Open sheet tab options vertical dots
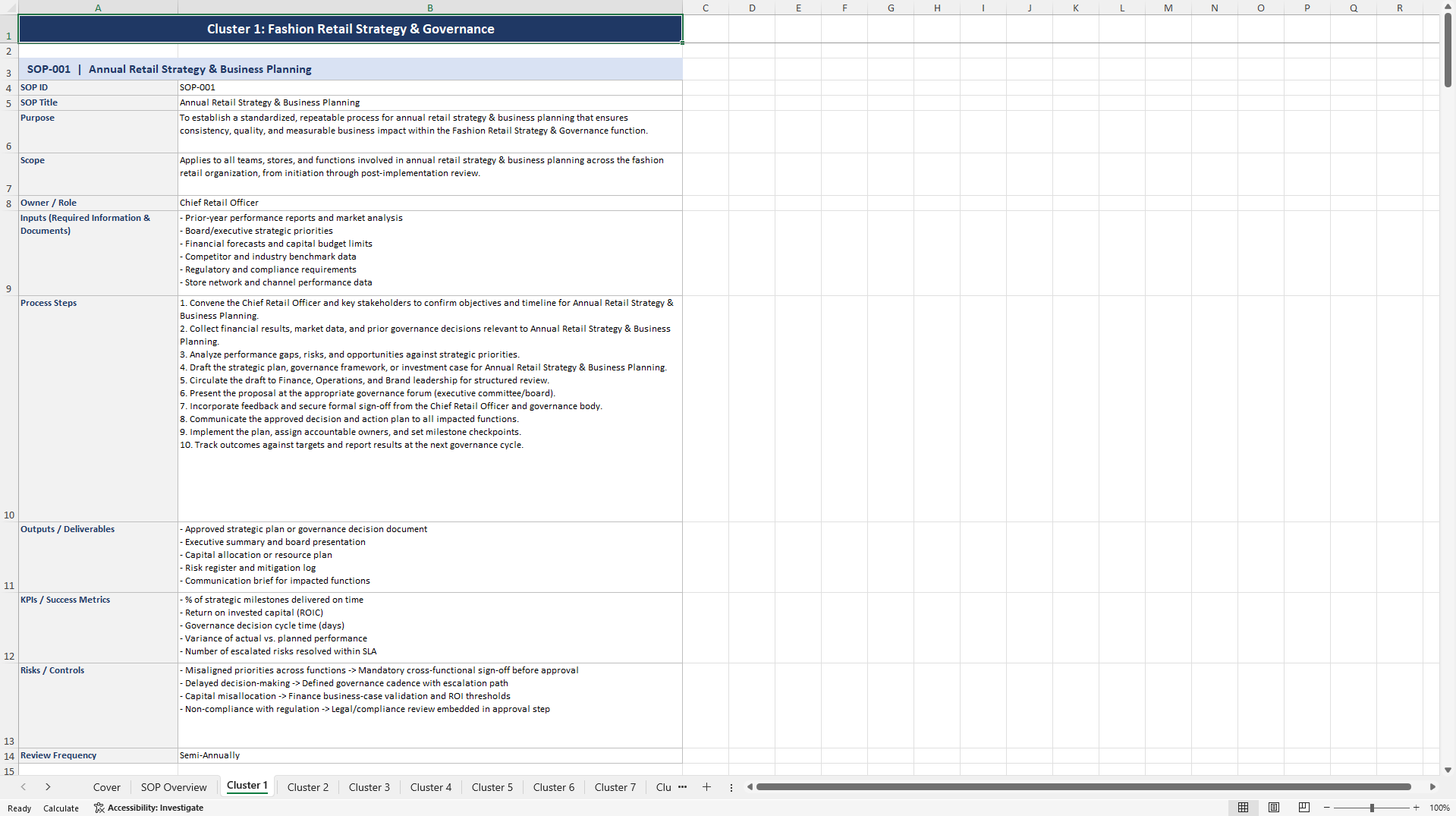This screenshot has height=816, width=1456. tap(731, 787)
